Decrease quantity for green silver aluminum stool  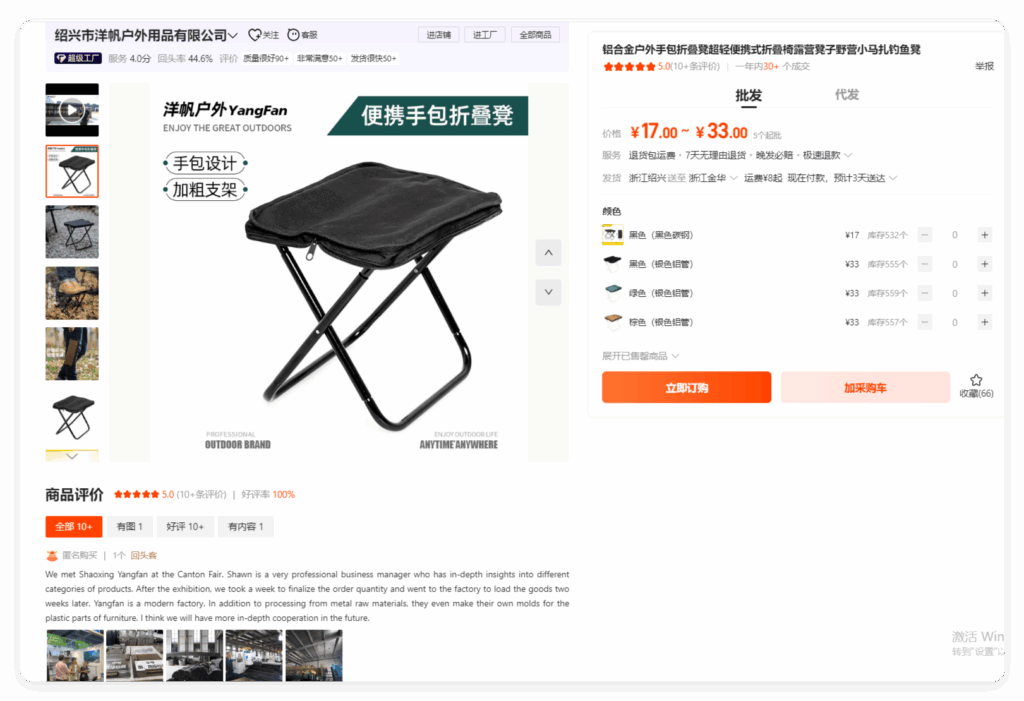[x=925, y=293]
